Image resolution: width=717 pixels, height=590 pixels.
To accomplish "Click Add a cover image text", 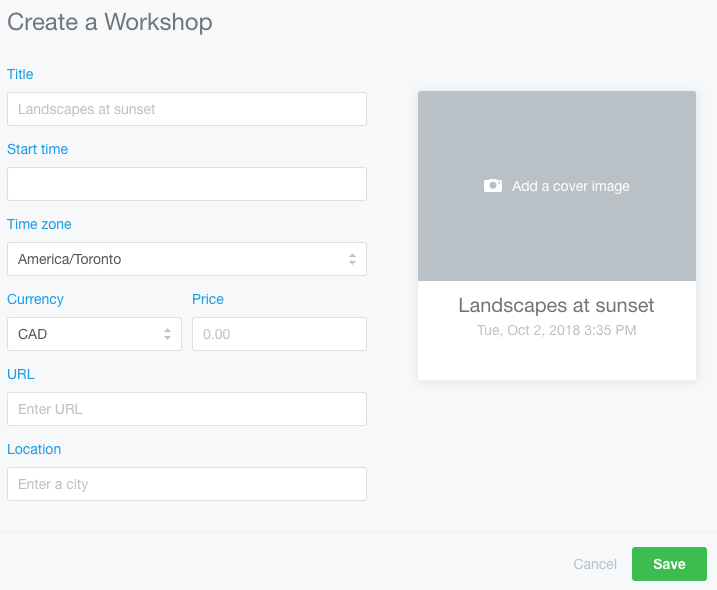I will [571, 186].
